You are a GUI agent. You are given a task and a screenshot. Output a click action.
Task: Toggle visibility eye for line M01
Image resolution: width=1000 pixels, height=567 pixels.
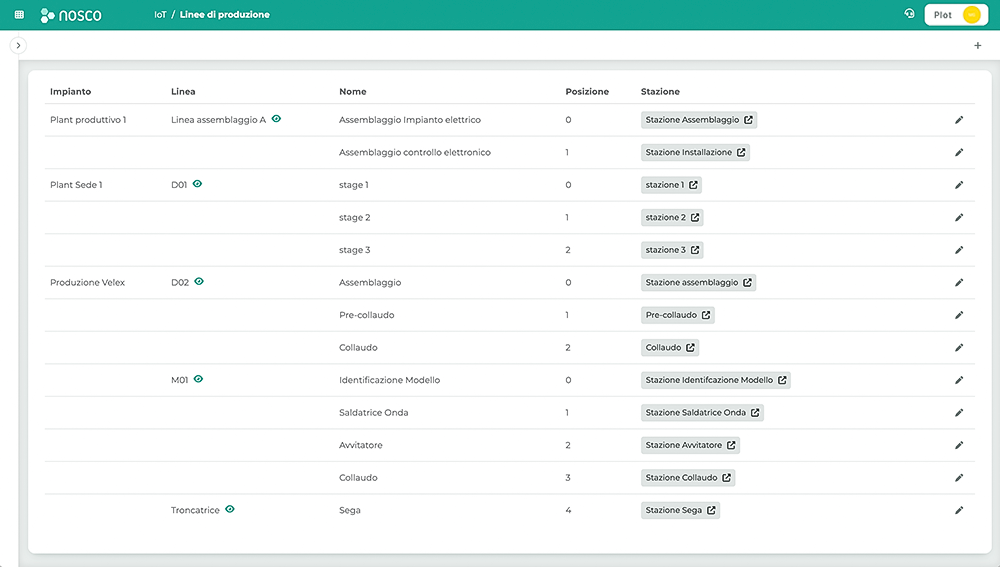pos(198,379)
